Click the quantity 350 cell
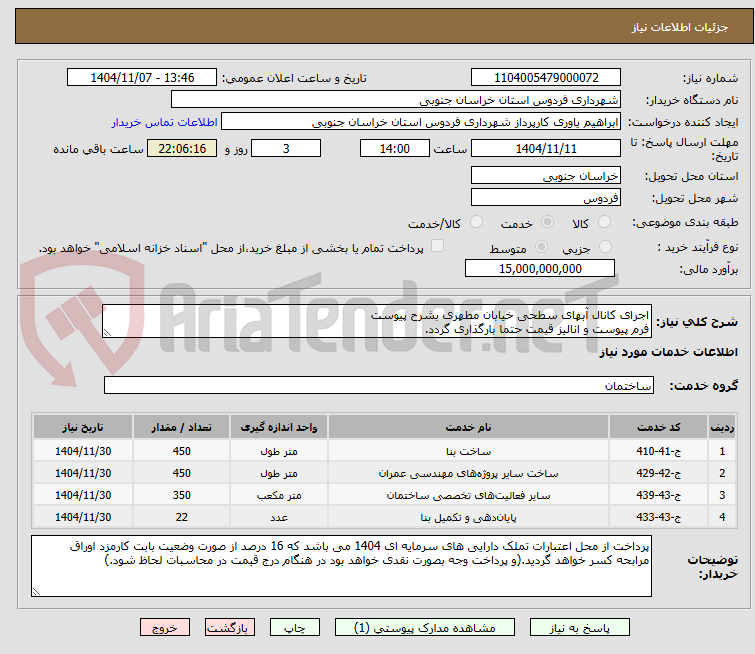 pyautogui.click(x=182, y=495)
